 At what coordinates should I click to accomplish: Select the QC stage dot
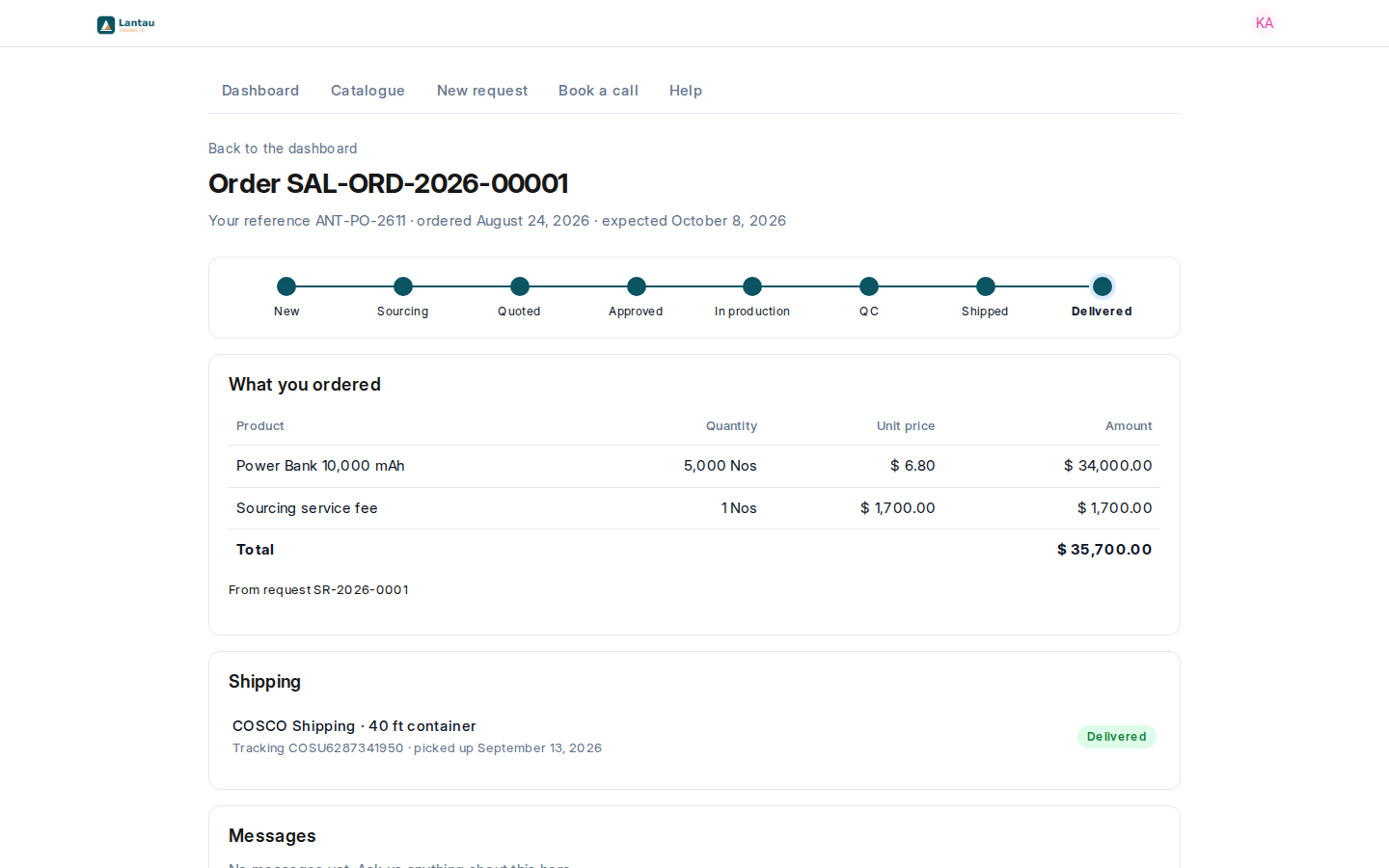869,286
